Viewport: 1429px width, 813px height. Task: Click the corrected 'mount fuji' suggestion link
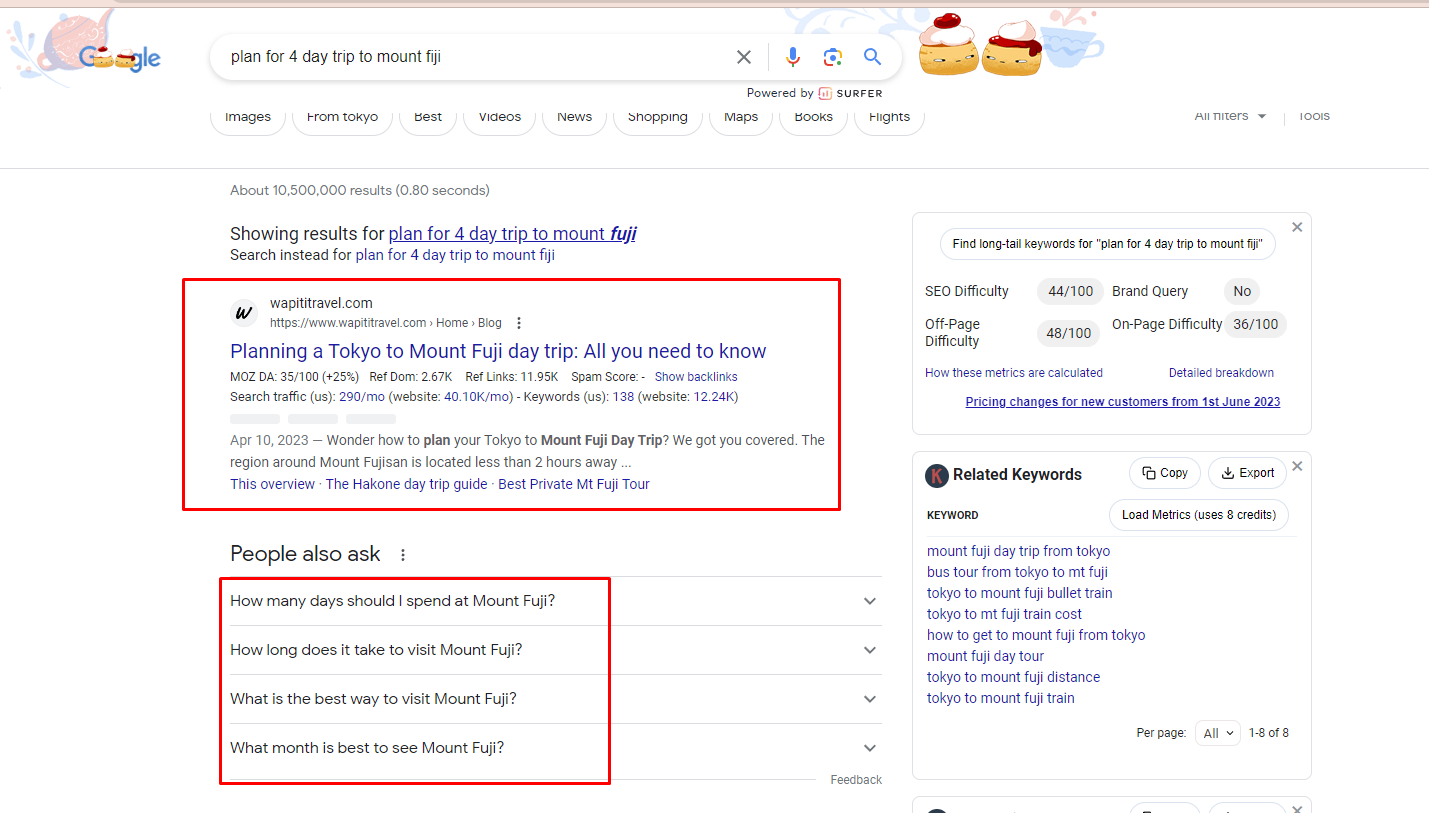coord(512,234)
